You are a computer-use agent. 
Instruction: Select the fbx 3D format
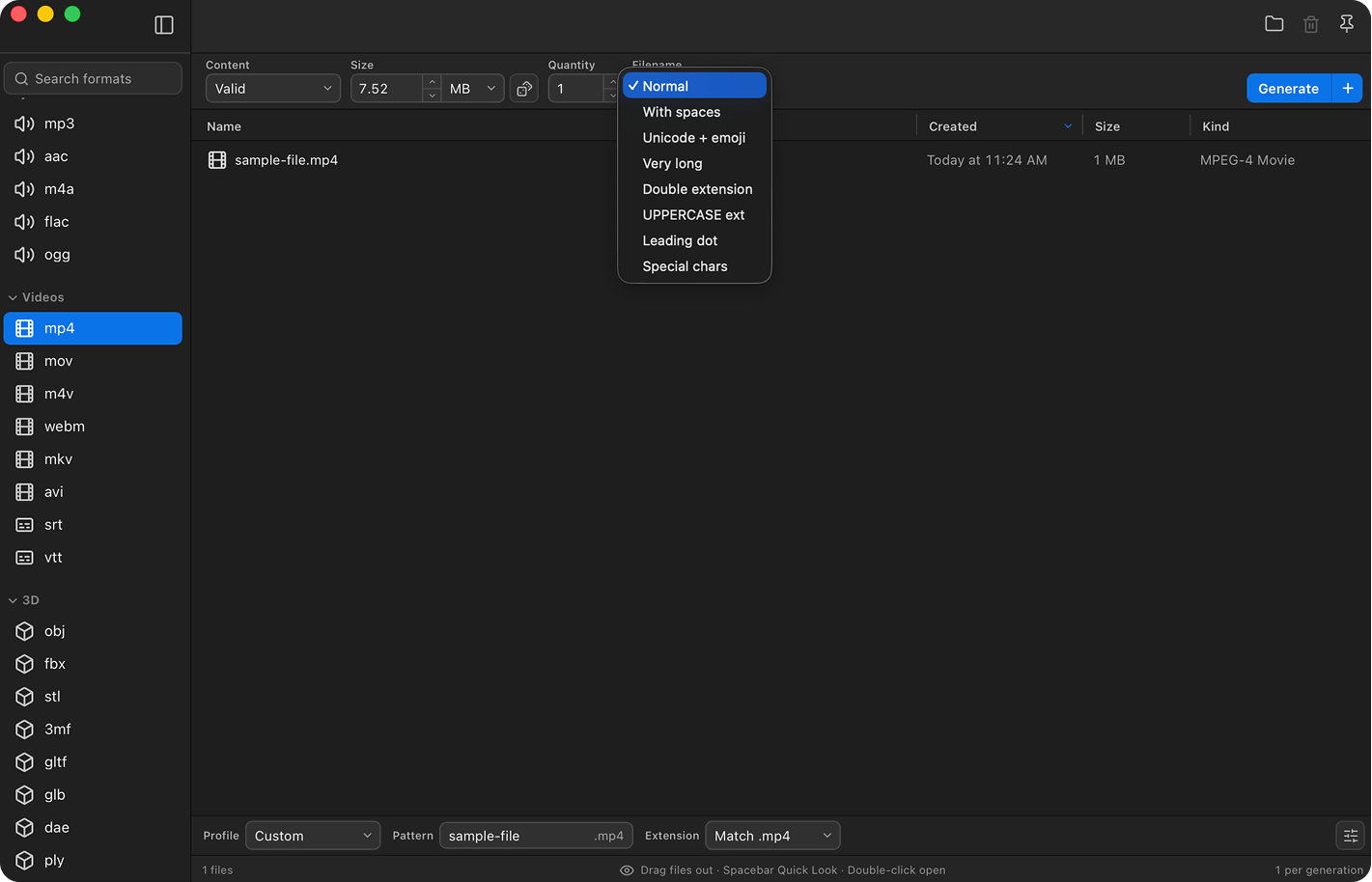pyautogui.click(x=93, y=664)
